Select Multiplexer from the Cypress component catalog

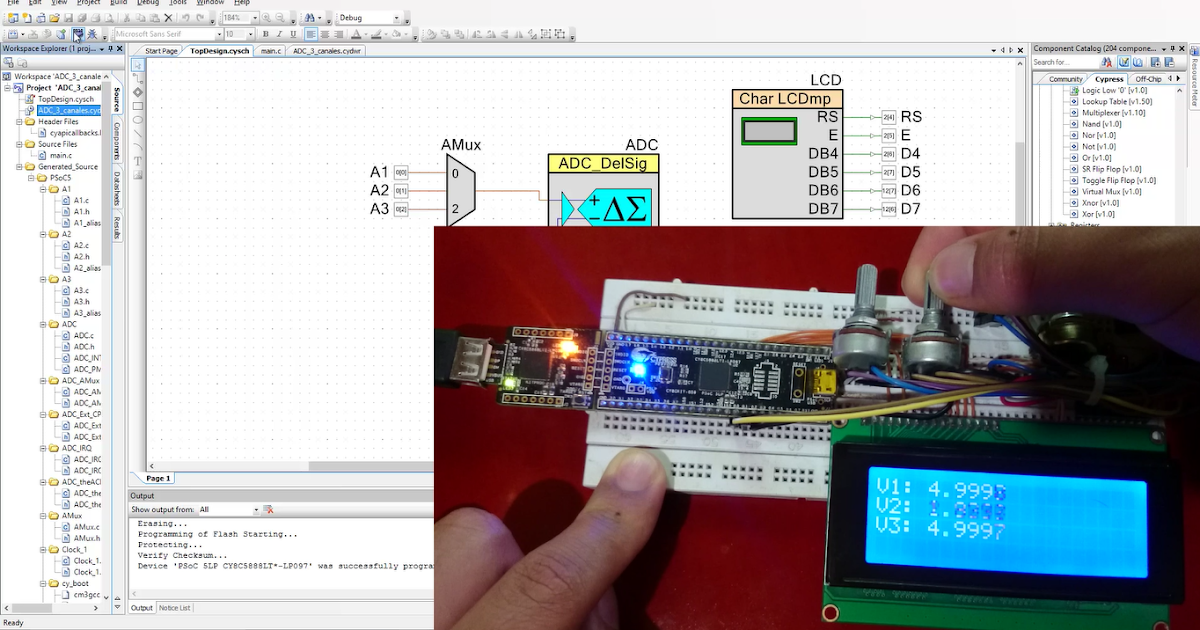pyautogui.click(x=1111, y=113)
